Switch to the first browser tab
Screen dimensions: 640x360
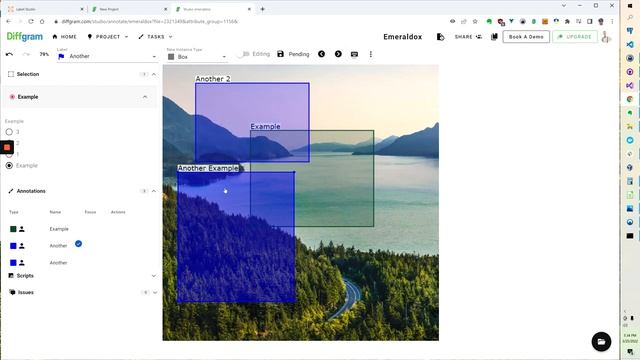[x=45, y=9]
